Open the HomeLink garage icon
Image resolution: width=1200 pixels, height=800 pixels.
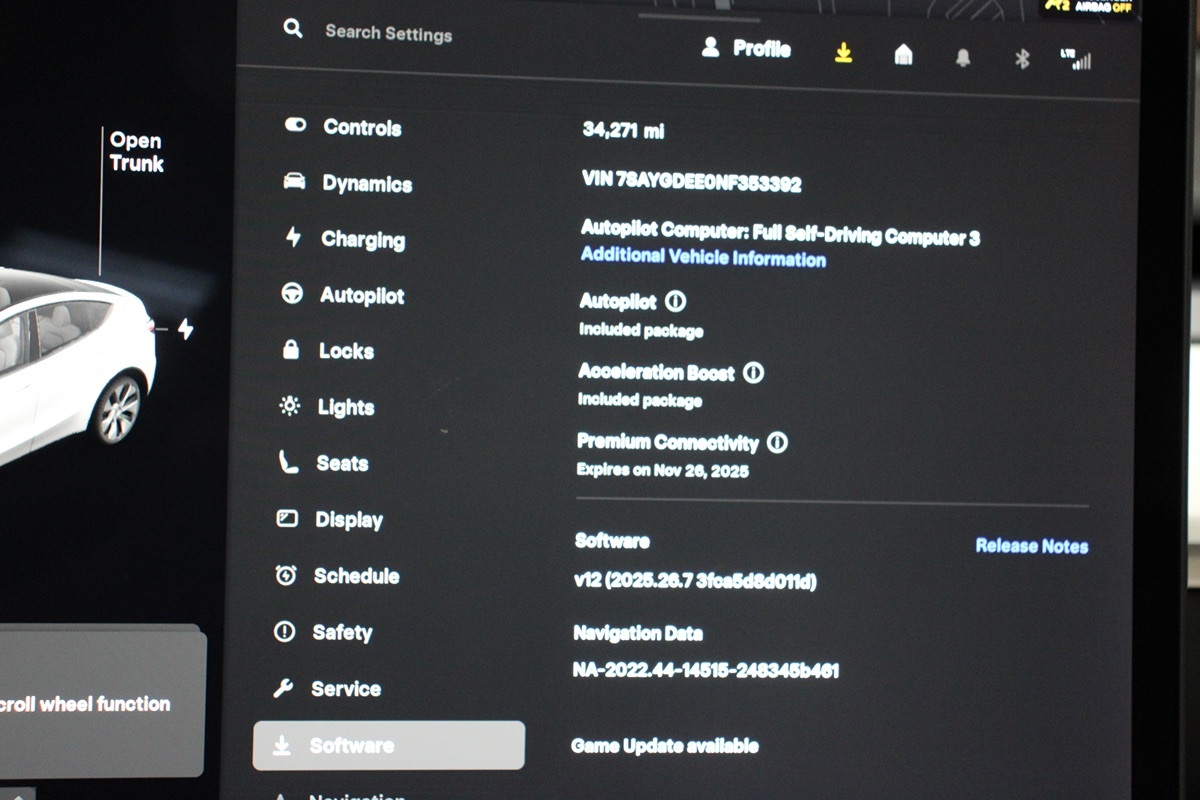coord(903,56)
